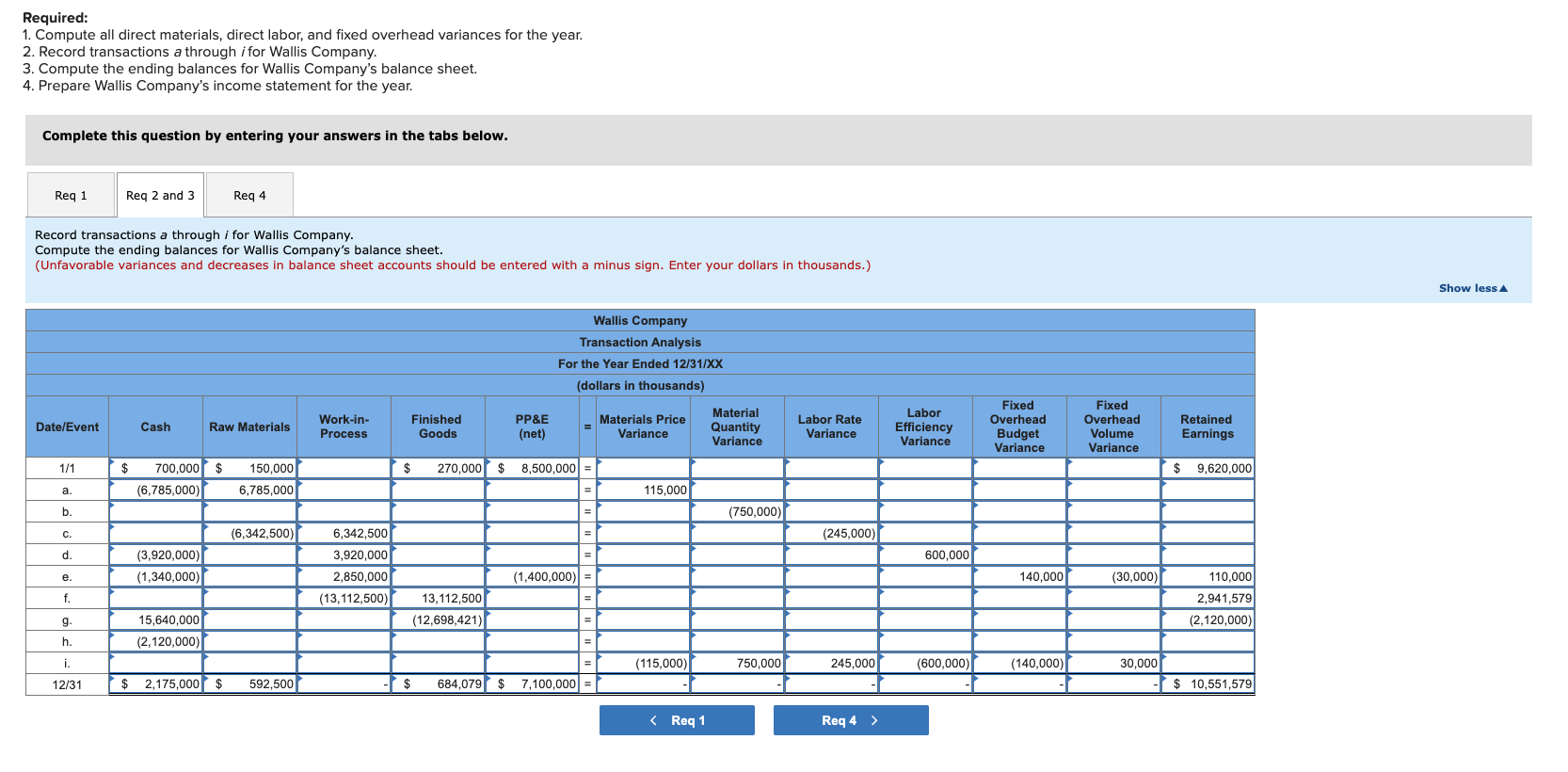Select beginning Cash balance 700,000
1568x772 pixels.
(156, 468)
